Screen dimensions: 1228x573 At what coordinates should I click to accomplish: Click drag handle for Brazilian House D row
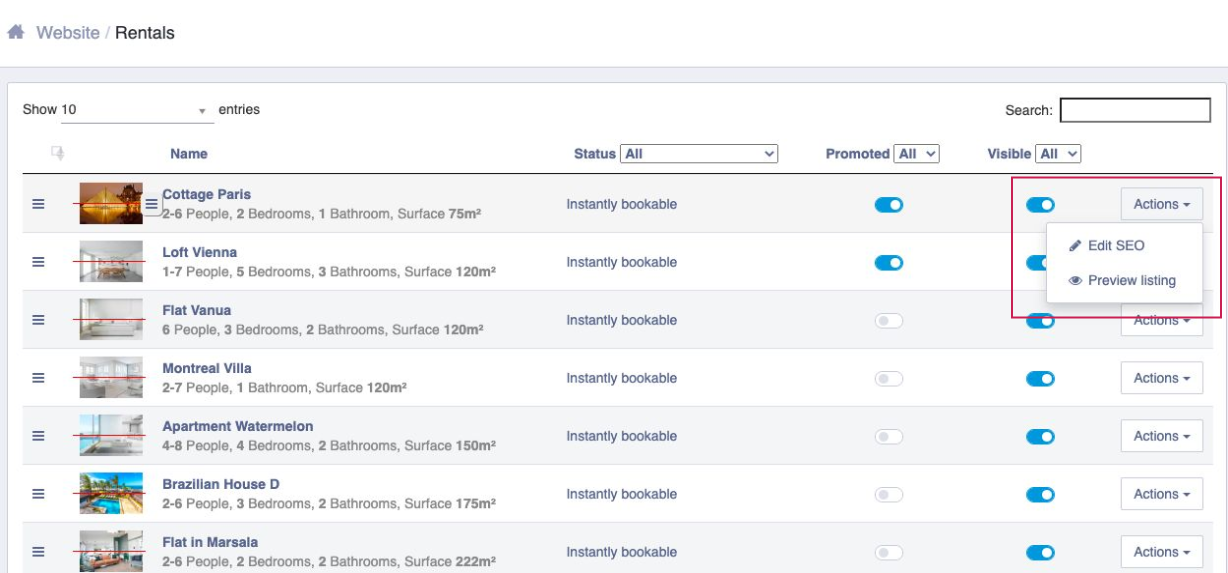38,494
